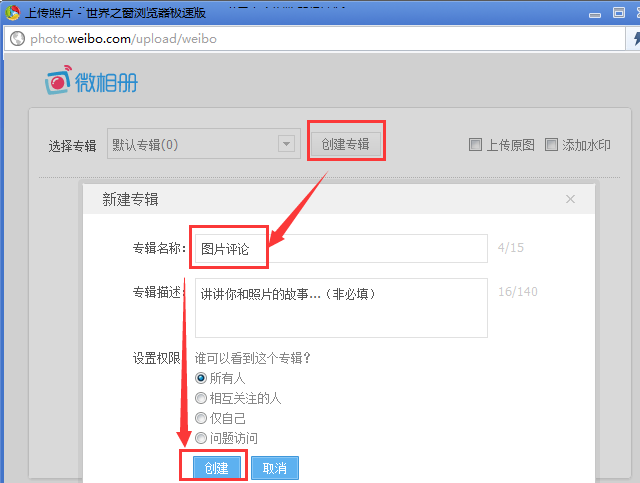Enable the 上传原图 checkbox
The image size is (640, 483).
tap(475, 145)
